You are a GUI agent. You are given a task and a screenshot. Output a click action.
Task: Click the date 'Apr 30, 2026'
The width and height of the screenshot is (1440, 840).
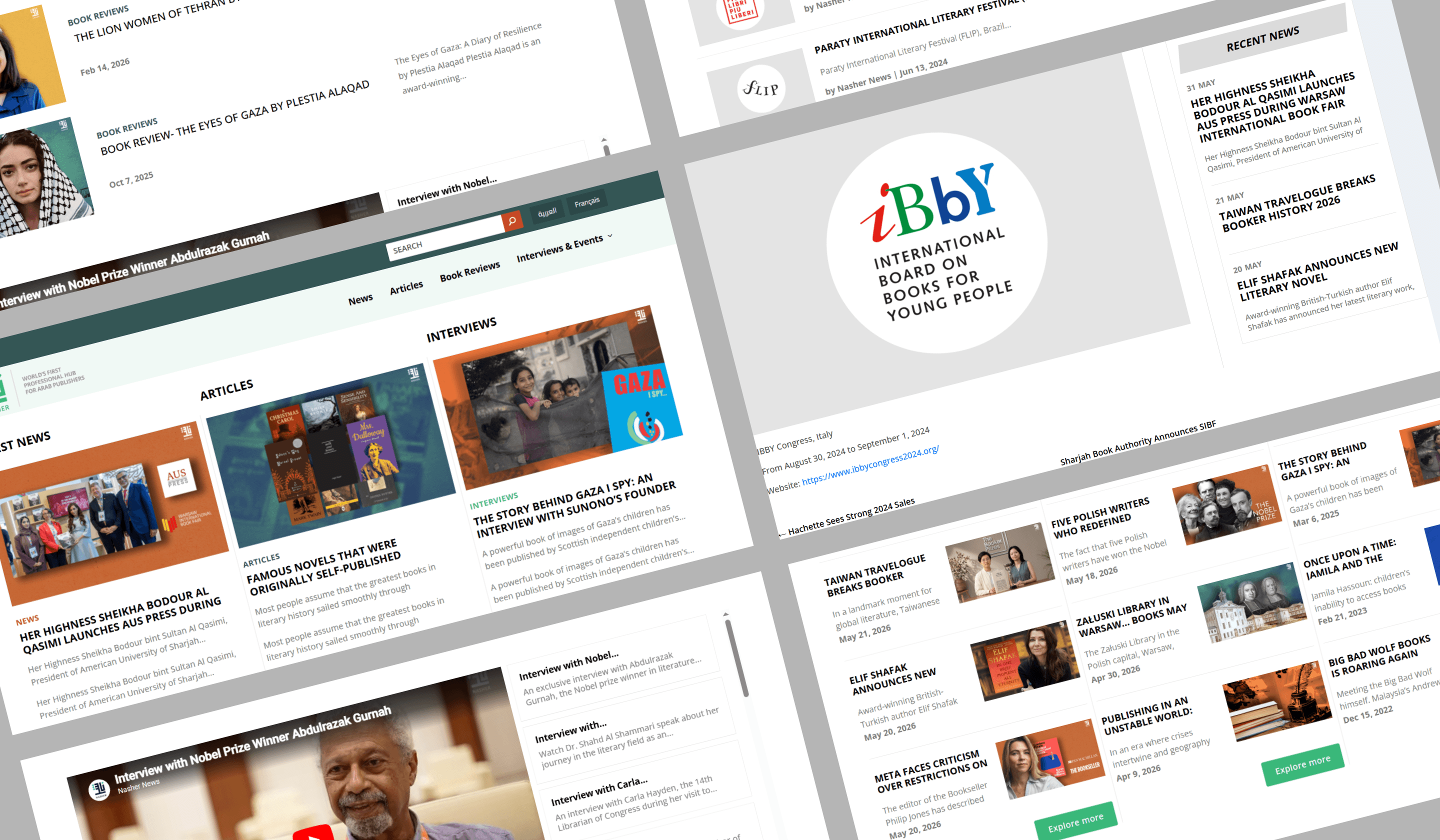click(1115, 674)
